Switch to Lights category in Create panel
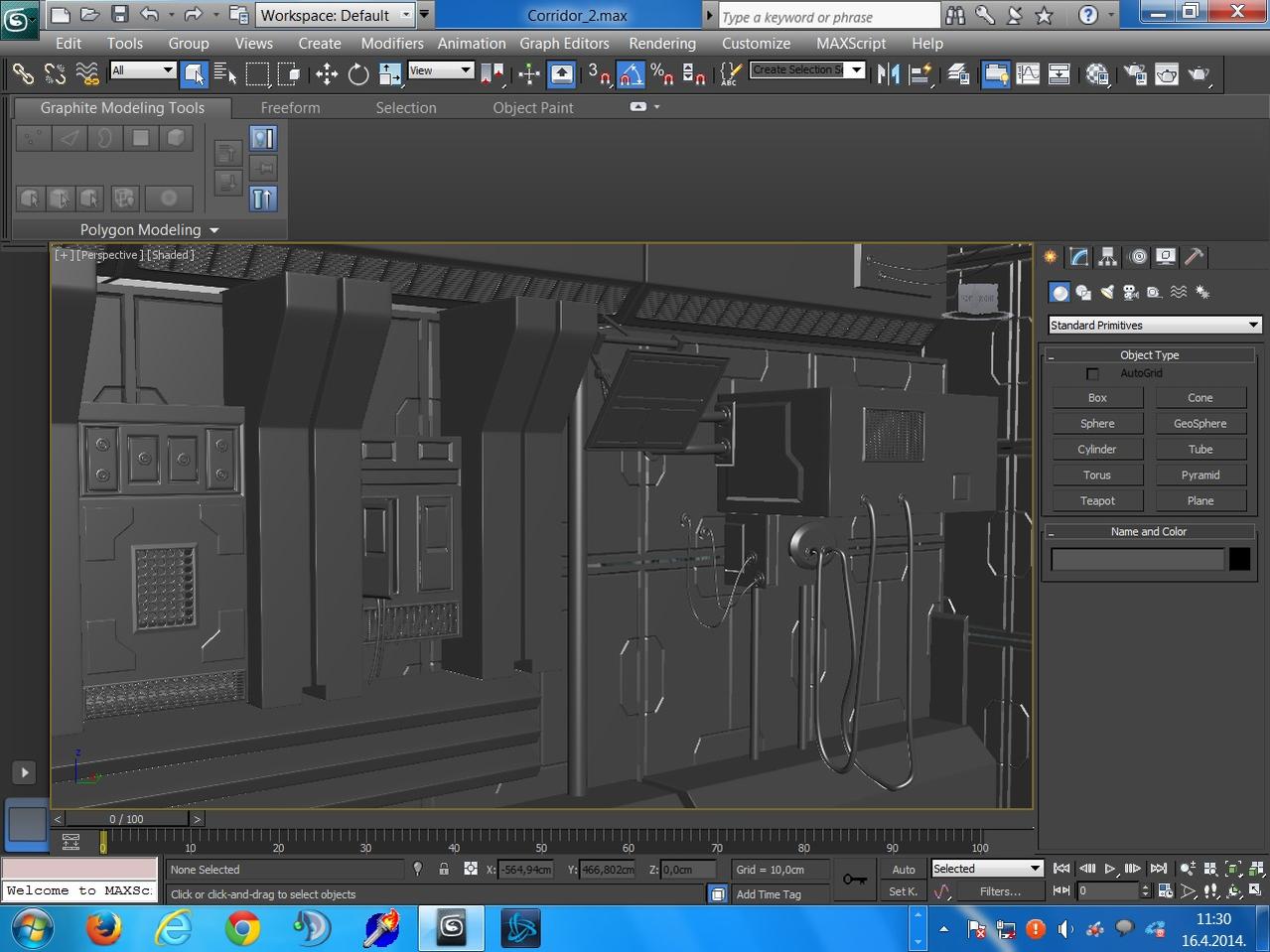The height and width of the screenshot is (952, 1270). [x=1106, y=291]
